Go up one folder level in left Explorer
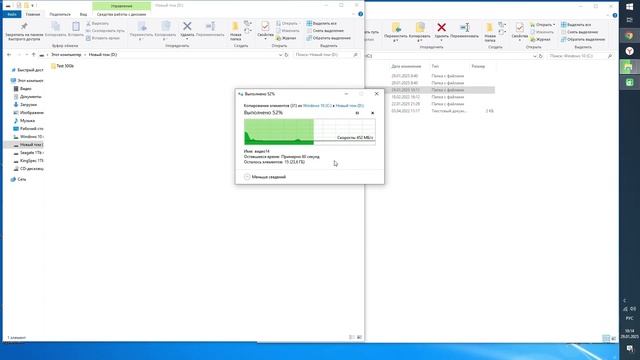The image size is (640, 360). coord(34,55)
